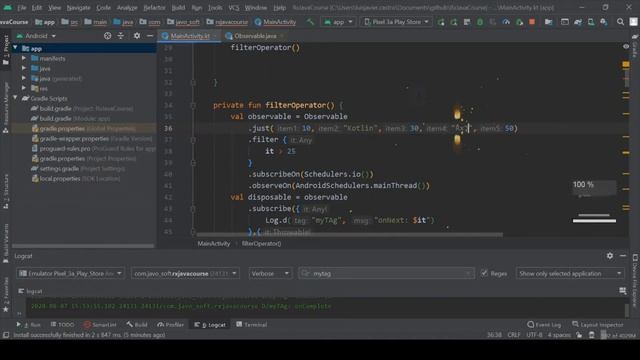Click the icon at right of logcat sub-tab row

pos(622,291)
